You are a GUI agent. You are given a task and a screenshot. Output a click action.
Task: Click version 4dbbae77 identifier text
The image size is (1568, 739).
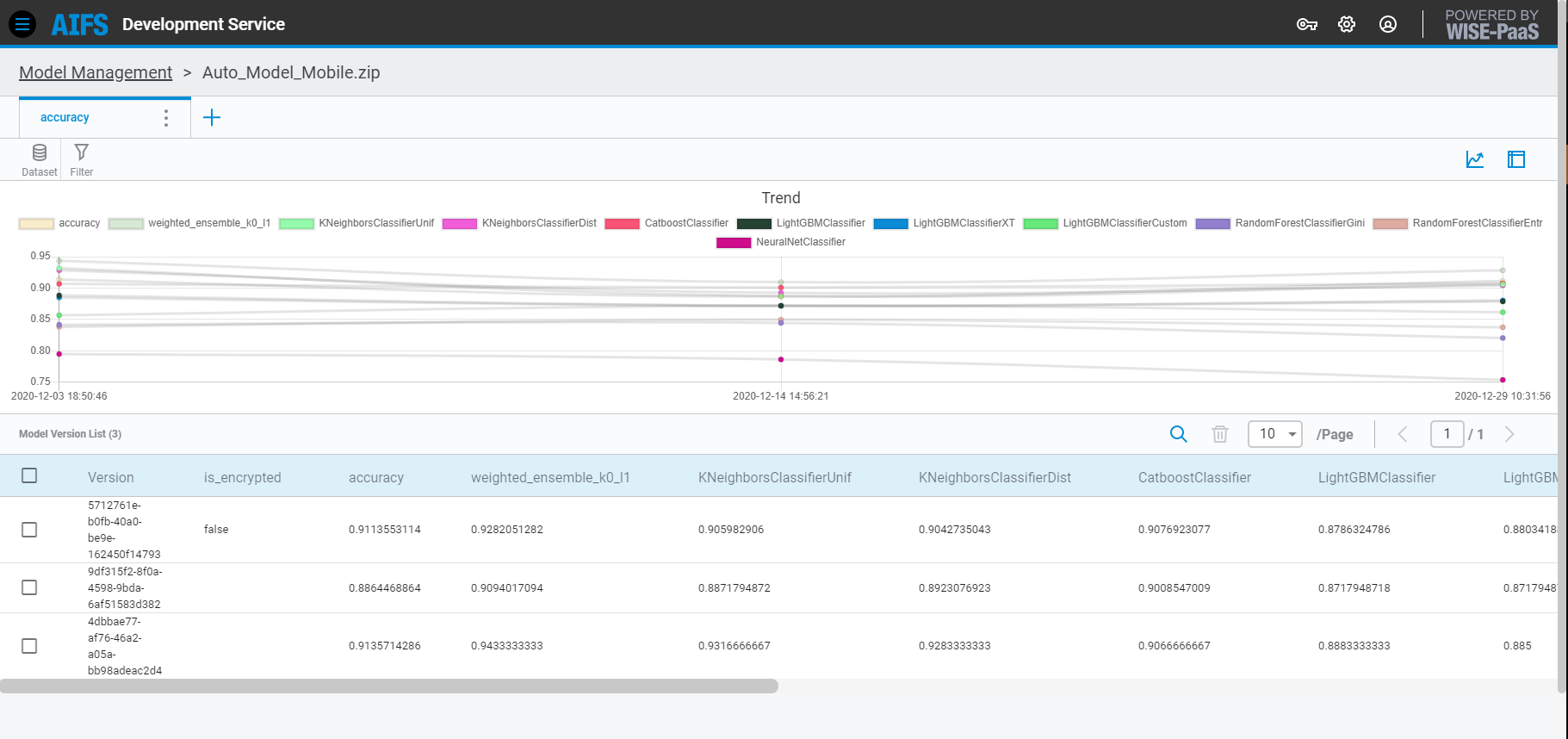pyautogui.click(x=125, y=646)
